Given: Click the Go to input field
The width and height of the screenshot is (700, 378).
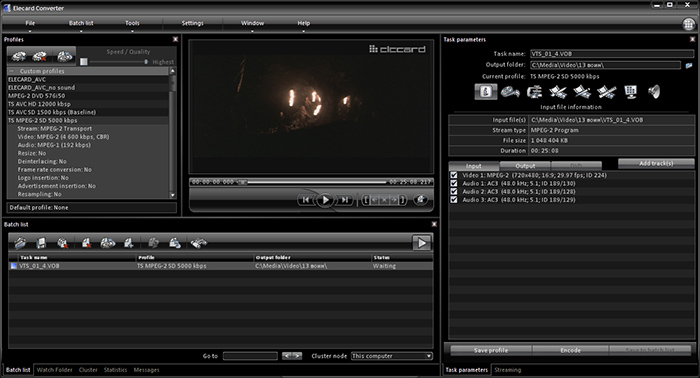Looking at the screenshot, I should [250, 356].
